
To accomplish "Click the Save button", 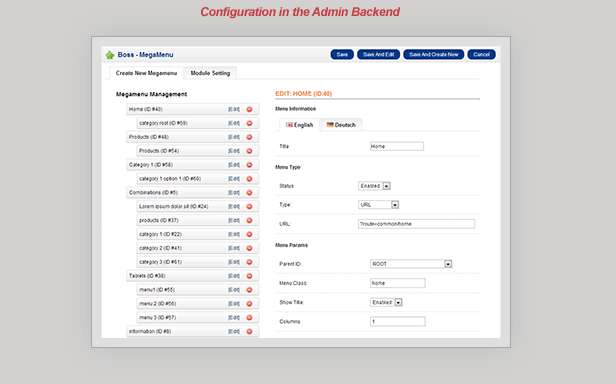I will click(x=342, y=55).
